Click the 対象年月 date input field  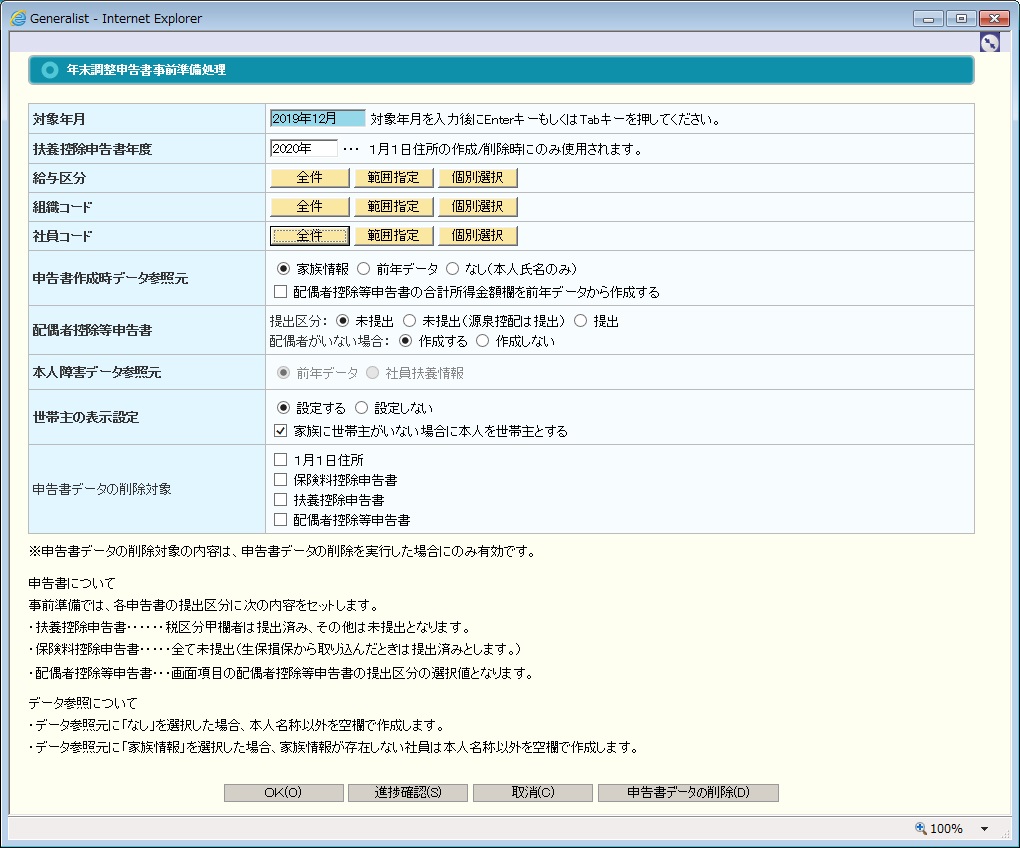pos(317,119)
